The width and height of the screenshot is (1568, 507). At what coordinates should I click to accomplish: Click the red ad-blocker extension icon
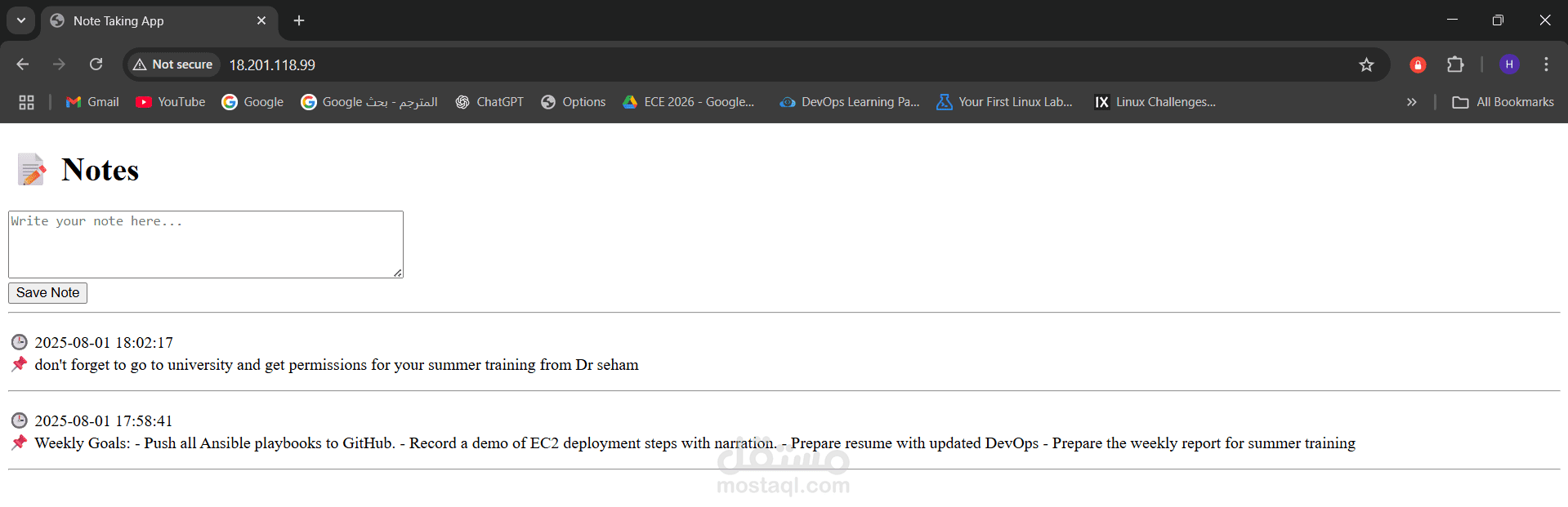1418,64
